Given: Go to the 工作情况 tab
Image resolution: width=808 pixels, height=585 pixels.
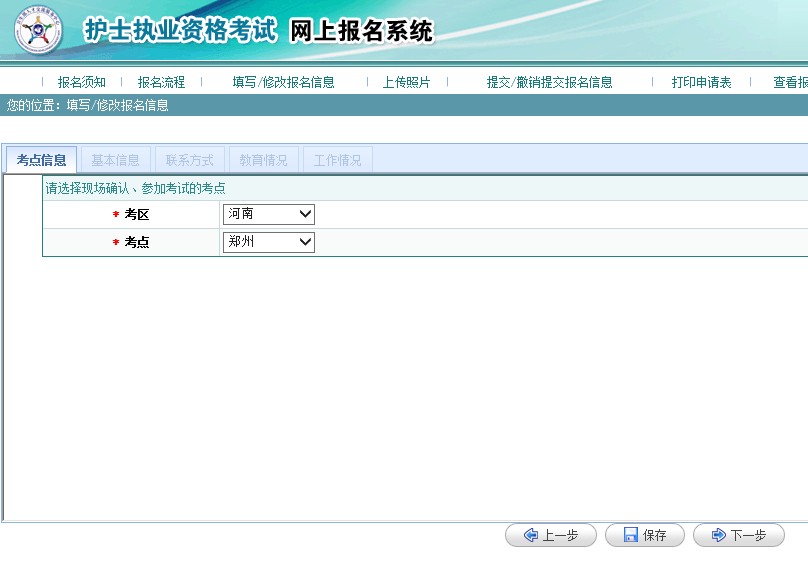Looking at the screenshot, I should (337, 160).
